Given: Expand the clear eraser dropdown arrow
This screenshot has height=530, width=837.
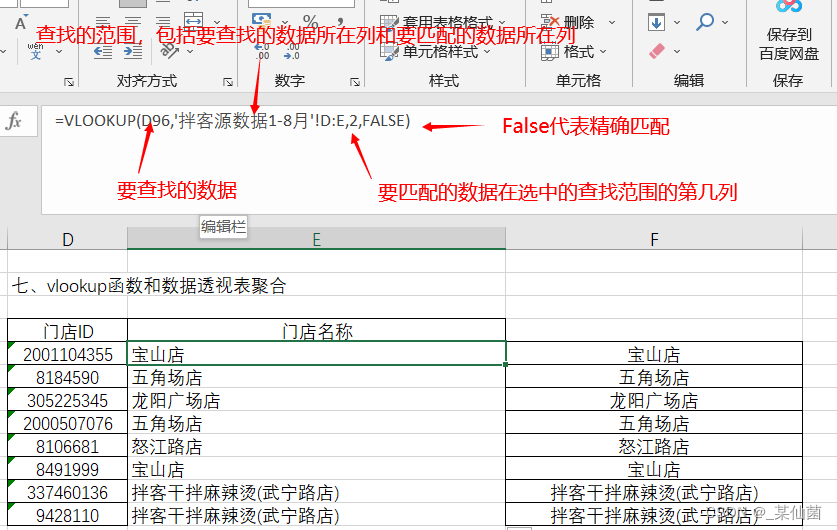Looking at the screenshot, I should 677,52.
